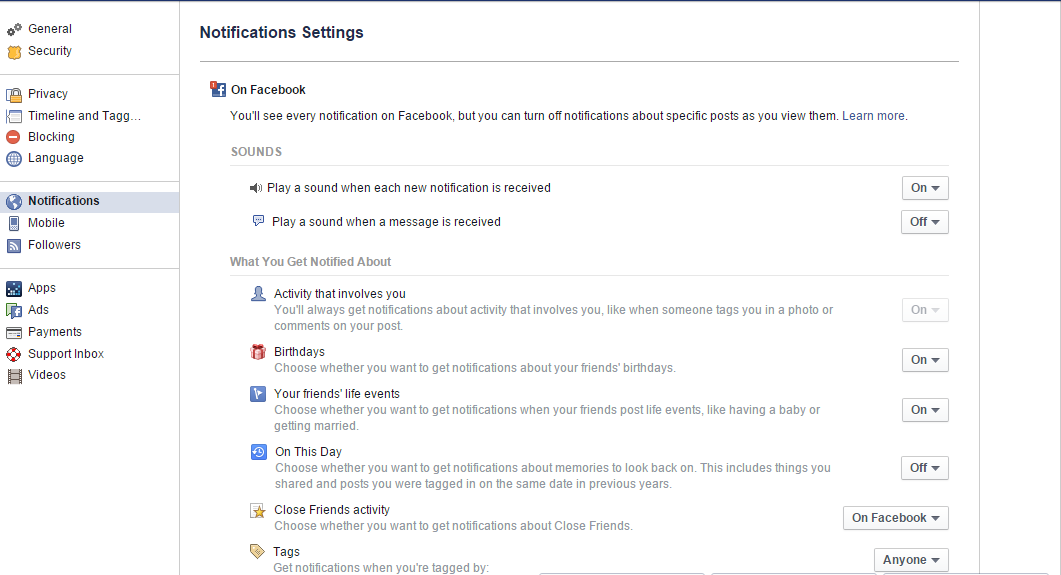The width and height of the screenshot is (1061, 575).
Task: Click 'Close Friends activity' title
Action: 332,510
